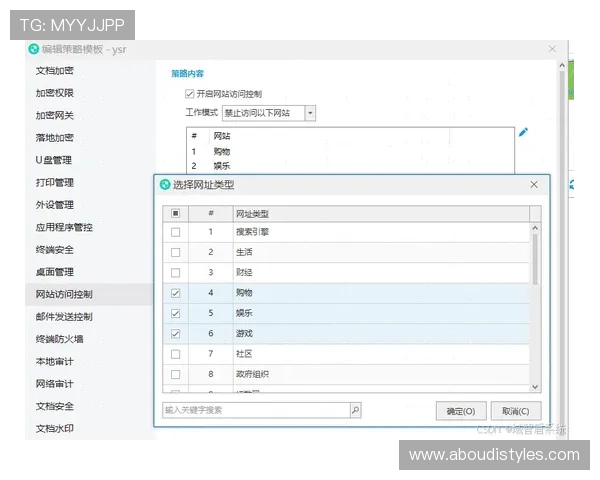Select the 购物 row in website list
This screenshot has width=600, height=480.
[350, 152]
